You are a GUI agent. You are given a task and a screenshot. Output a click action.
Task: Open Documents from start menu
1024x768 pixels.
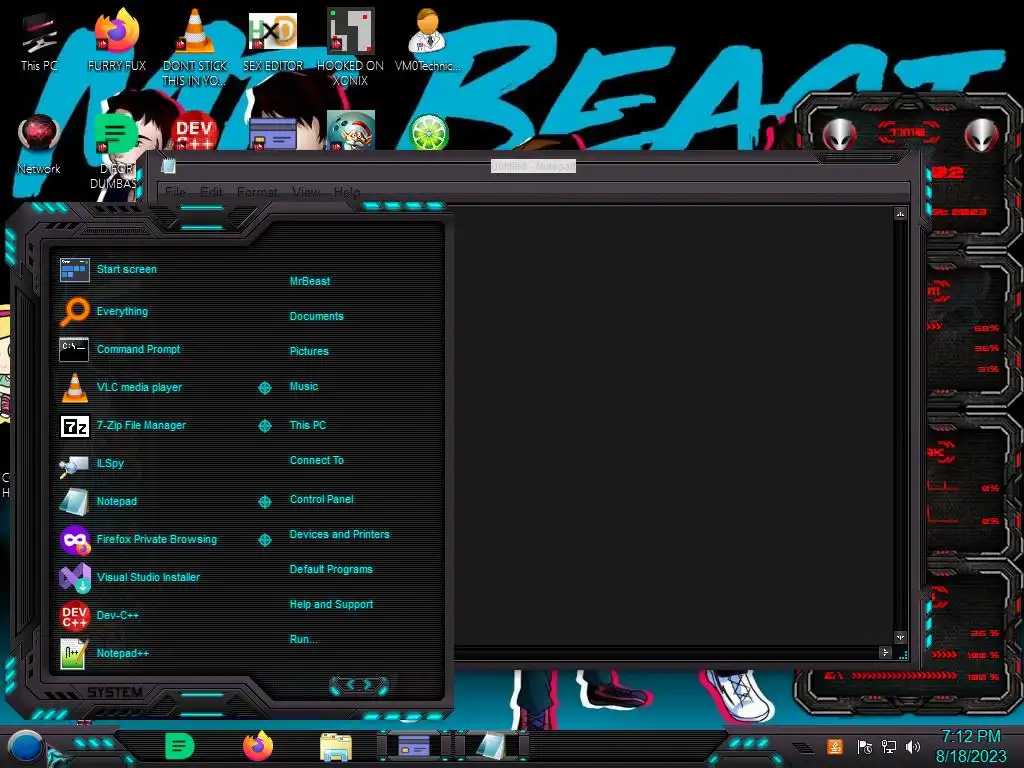[316, 316]
